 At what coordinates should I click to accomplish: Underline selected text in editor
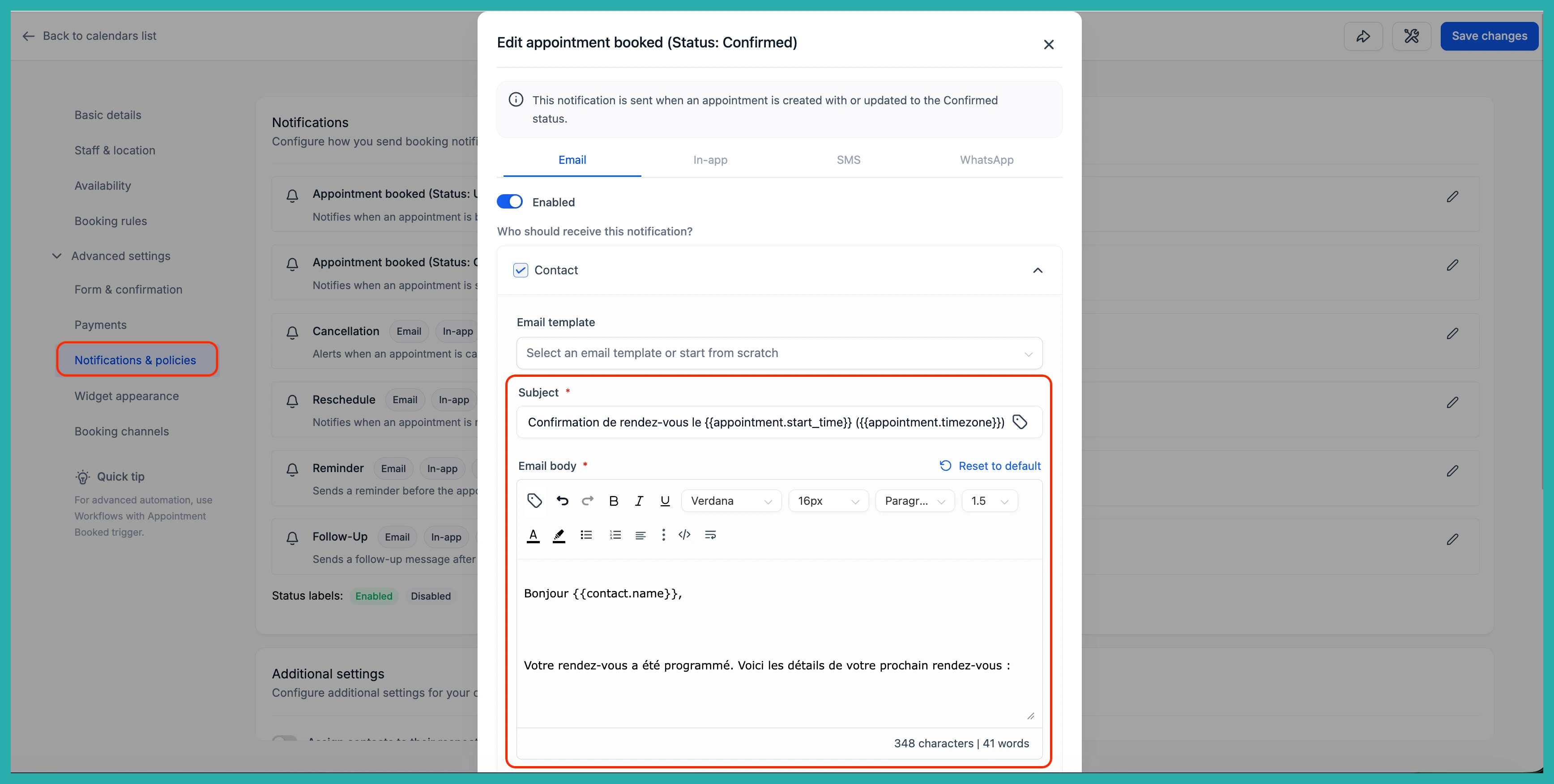click(x=665, y=501)
